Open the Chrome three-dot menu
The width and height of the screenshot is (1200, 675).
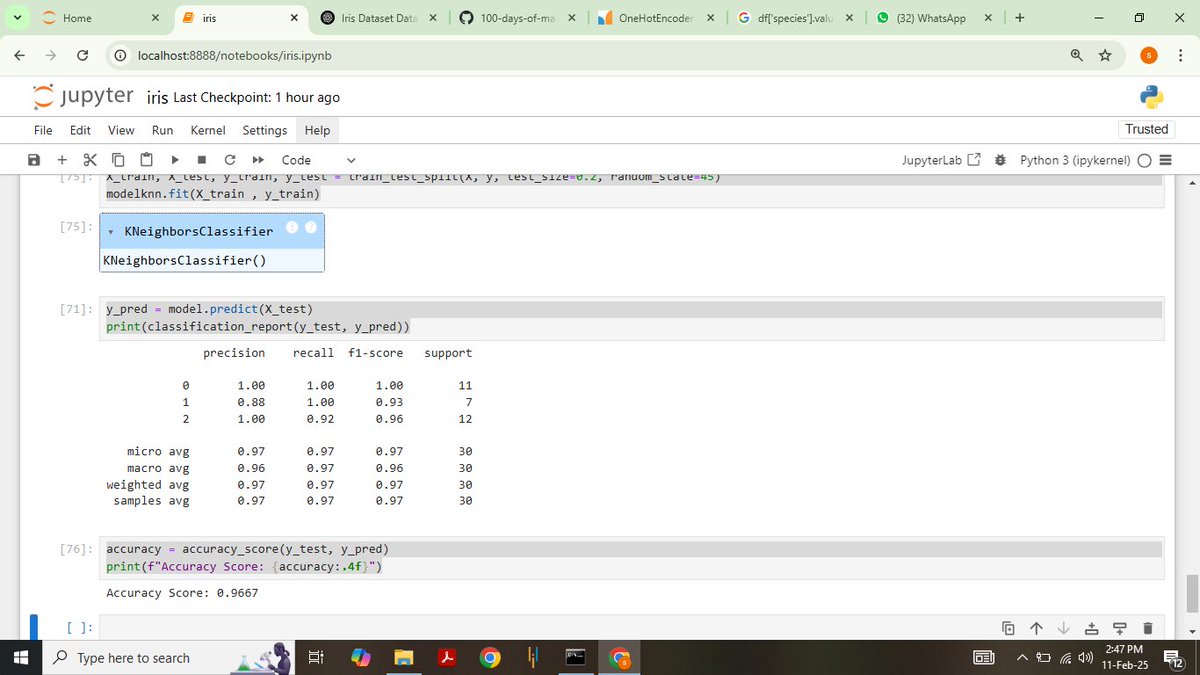1181,55
